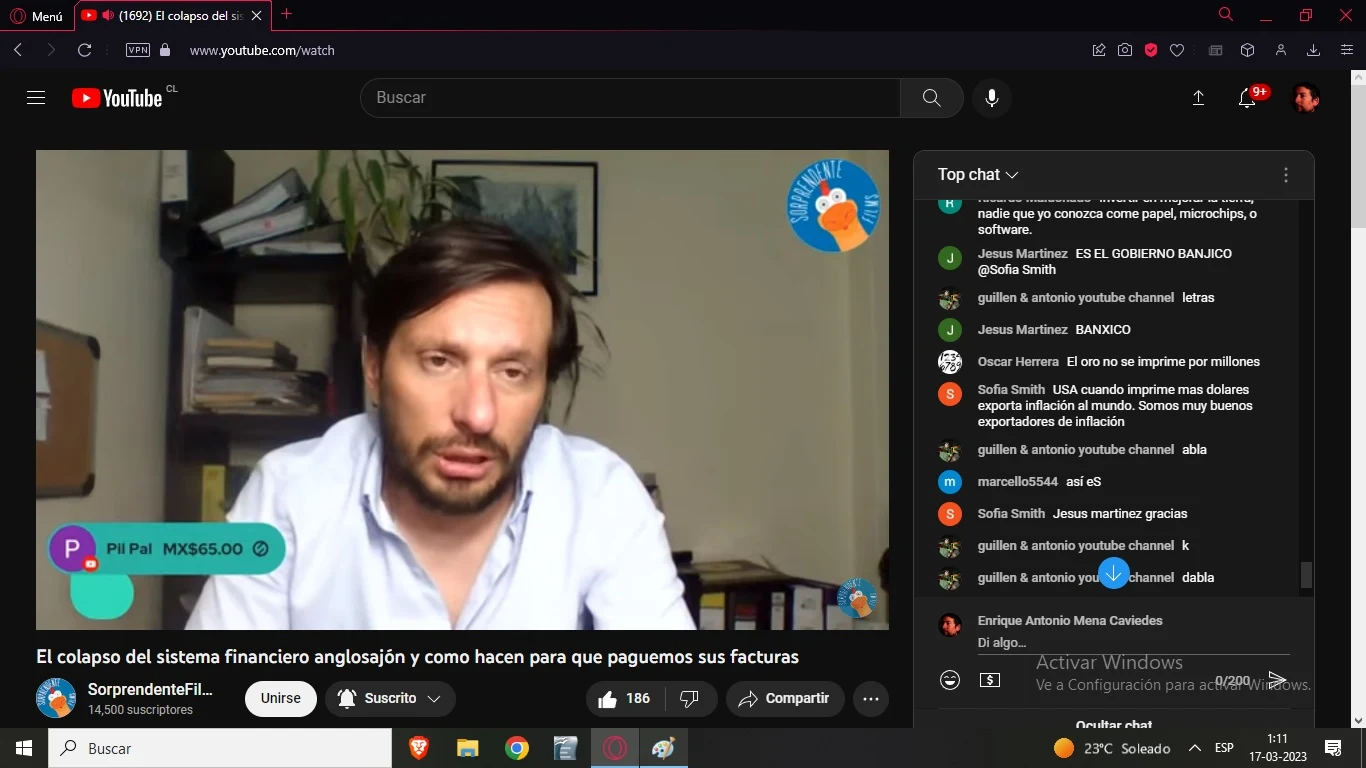Image resolution: width=1366 pixels, height=768 pixels.
Task: Send chat message with arrow icon
Action: 1277,680
